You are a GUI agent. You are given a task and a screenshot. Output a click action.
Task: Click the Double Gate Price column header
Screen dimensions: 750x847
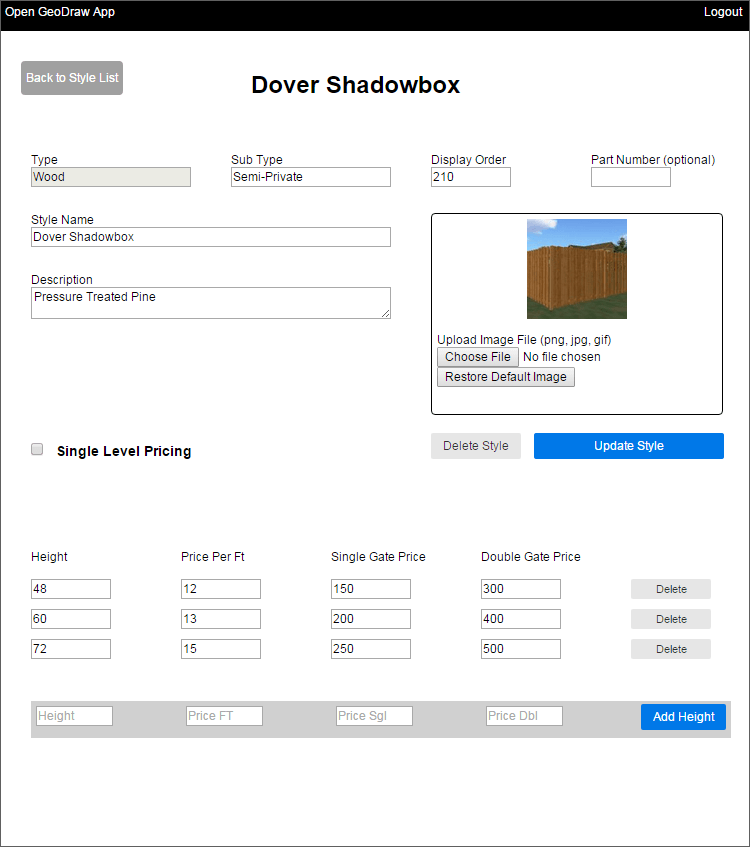coord(531,557)
